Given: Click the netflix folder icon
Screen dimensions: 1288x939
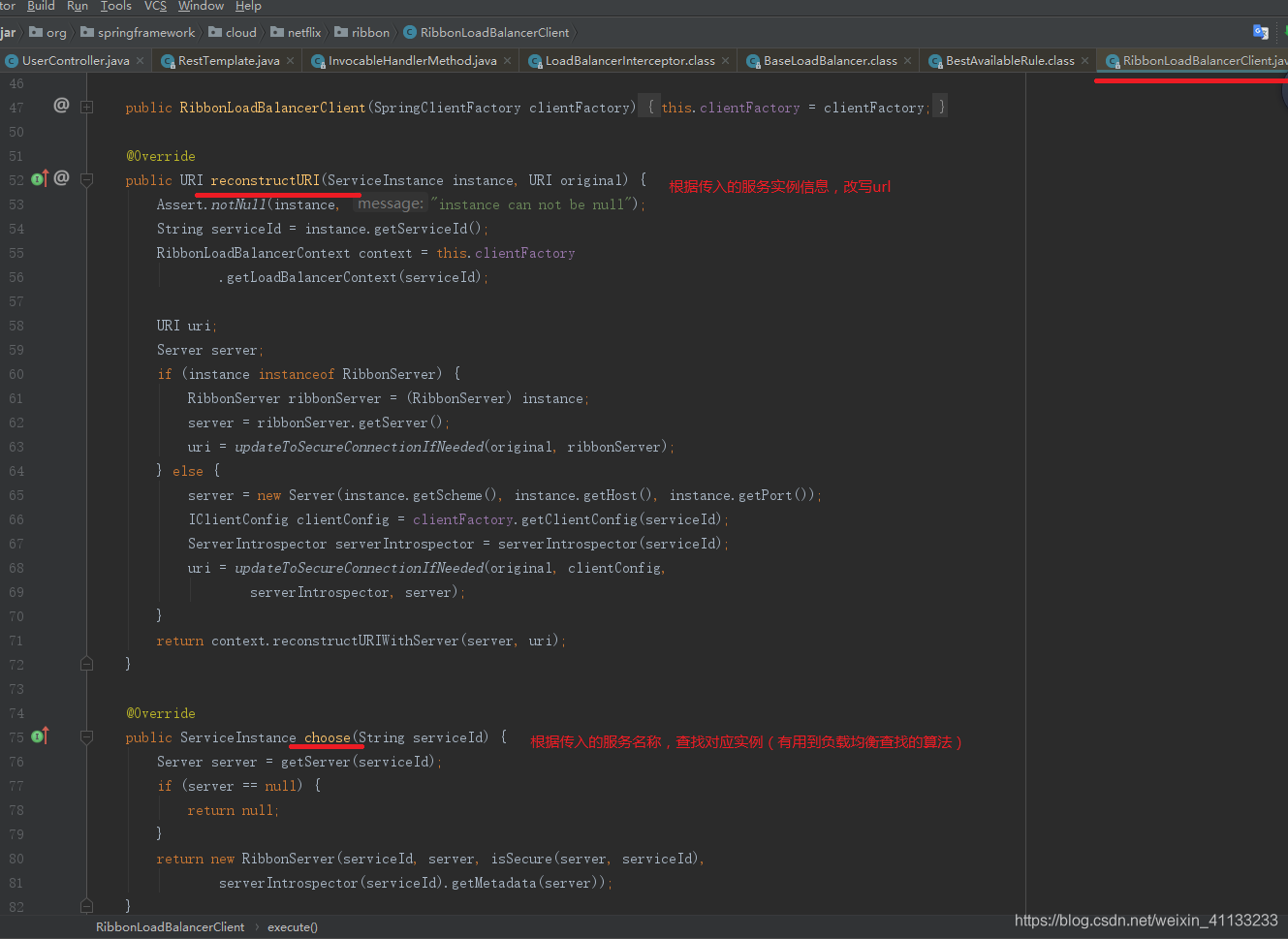Looking at the screenshot, I should click(277, 32).
